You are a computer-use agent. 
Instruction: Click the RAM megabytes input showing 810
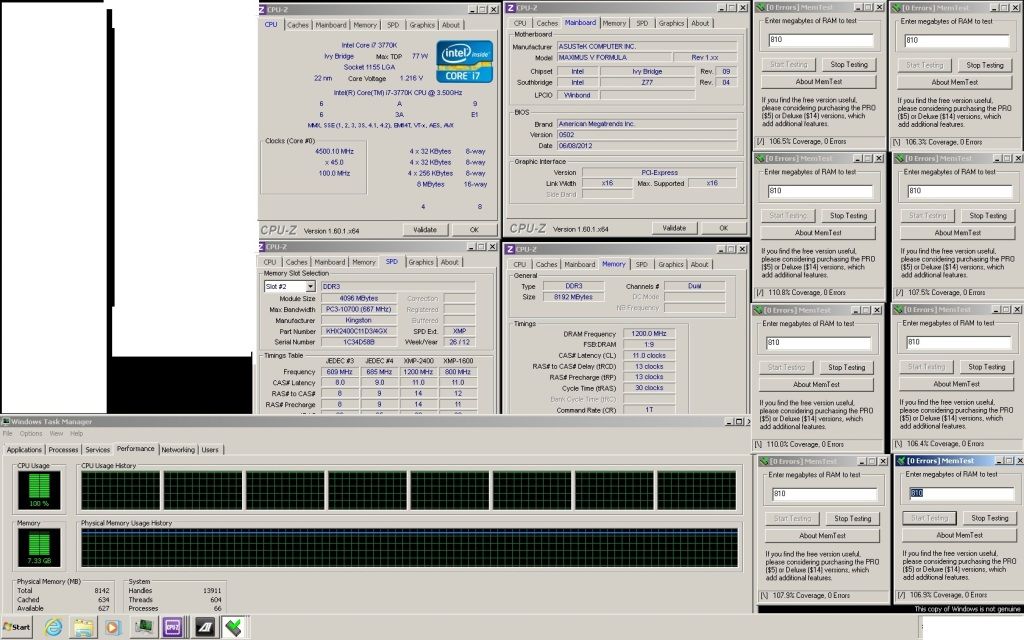pos(822,40)
